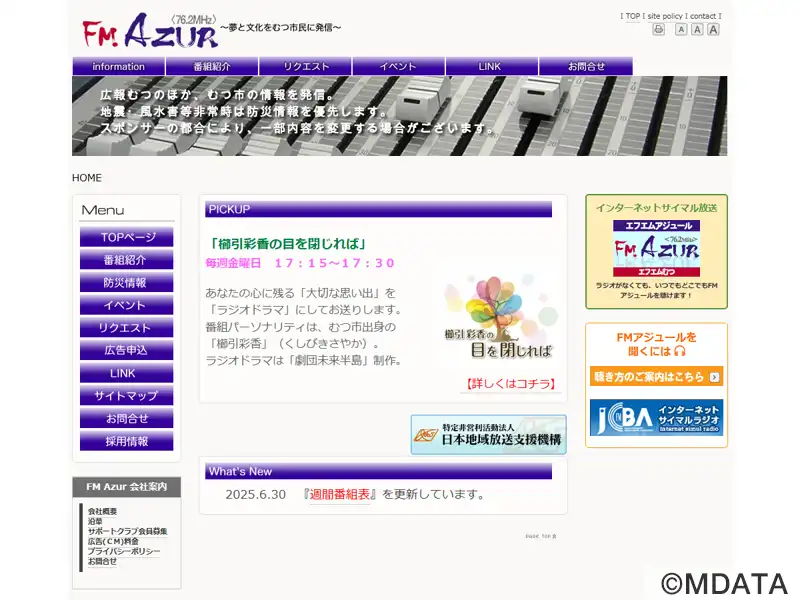The height and width of the screenshot is (600, 800).
Task: Follow the 詳しくはコチラ link
Action: pyautogui.click(x=511, y=384)
